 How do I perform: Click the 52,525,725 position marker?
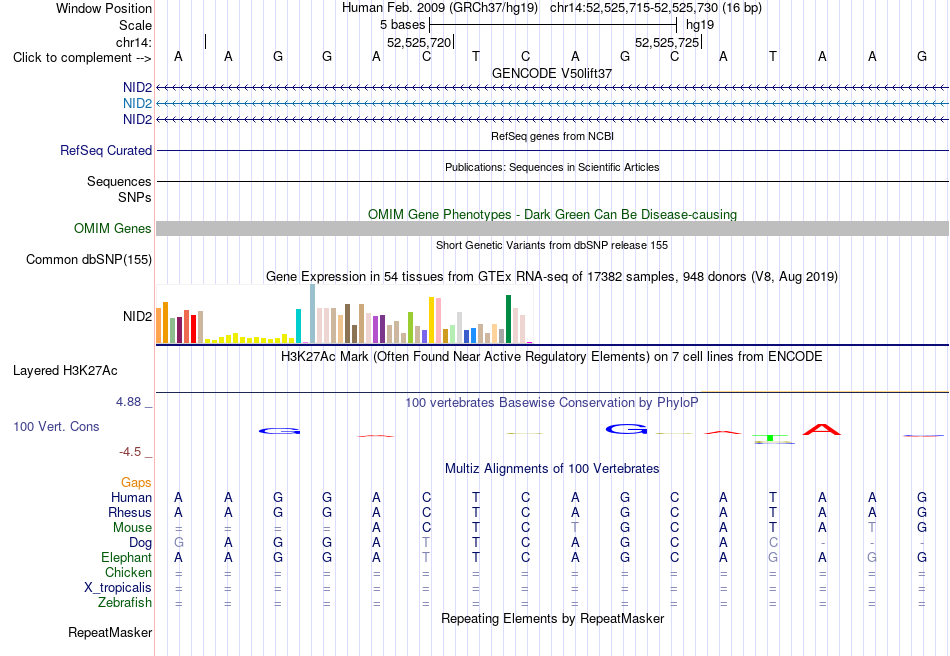pos(667,42)
